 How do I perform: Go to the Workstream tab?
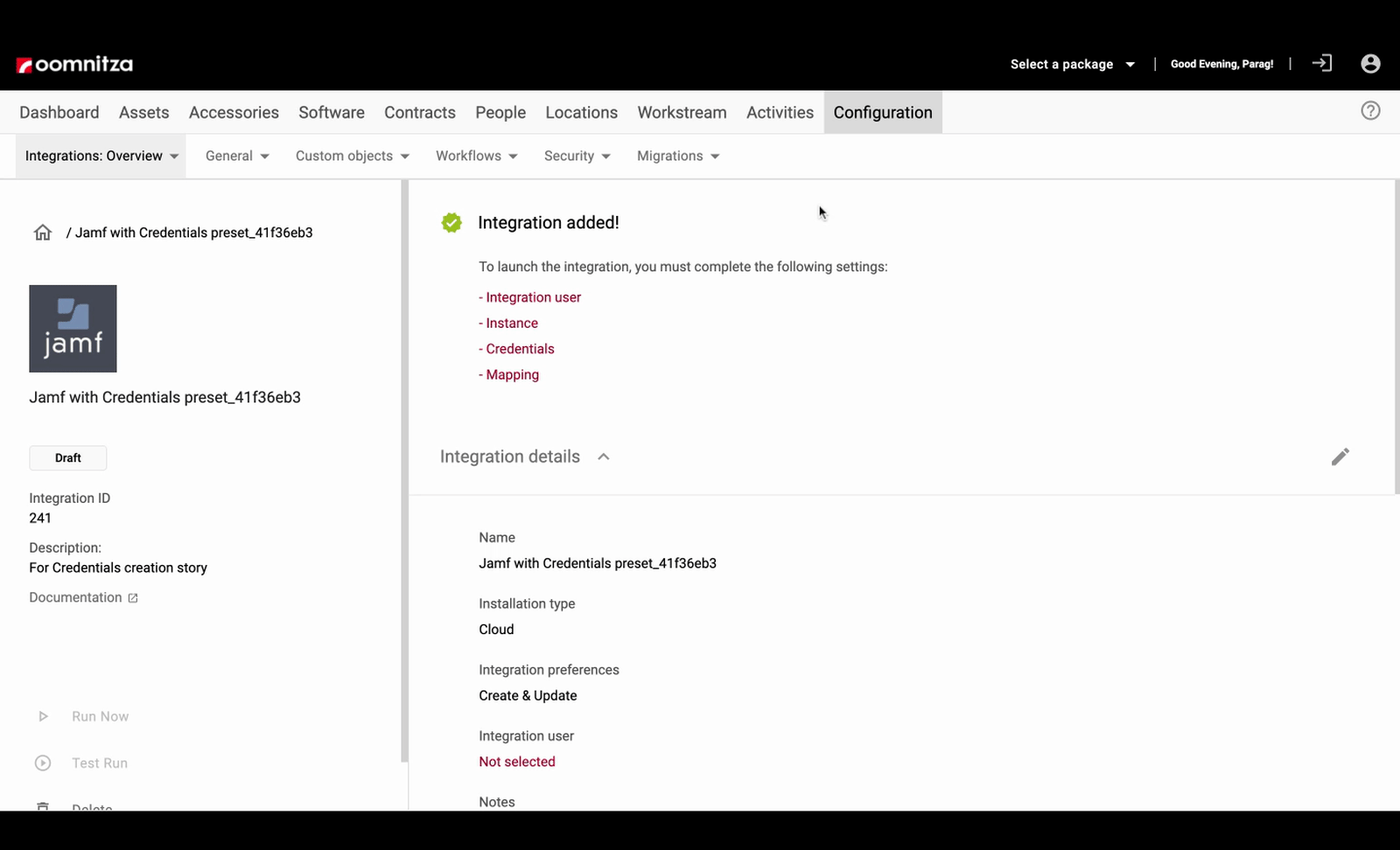pos(682,113)
